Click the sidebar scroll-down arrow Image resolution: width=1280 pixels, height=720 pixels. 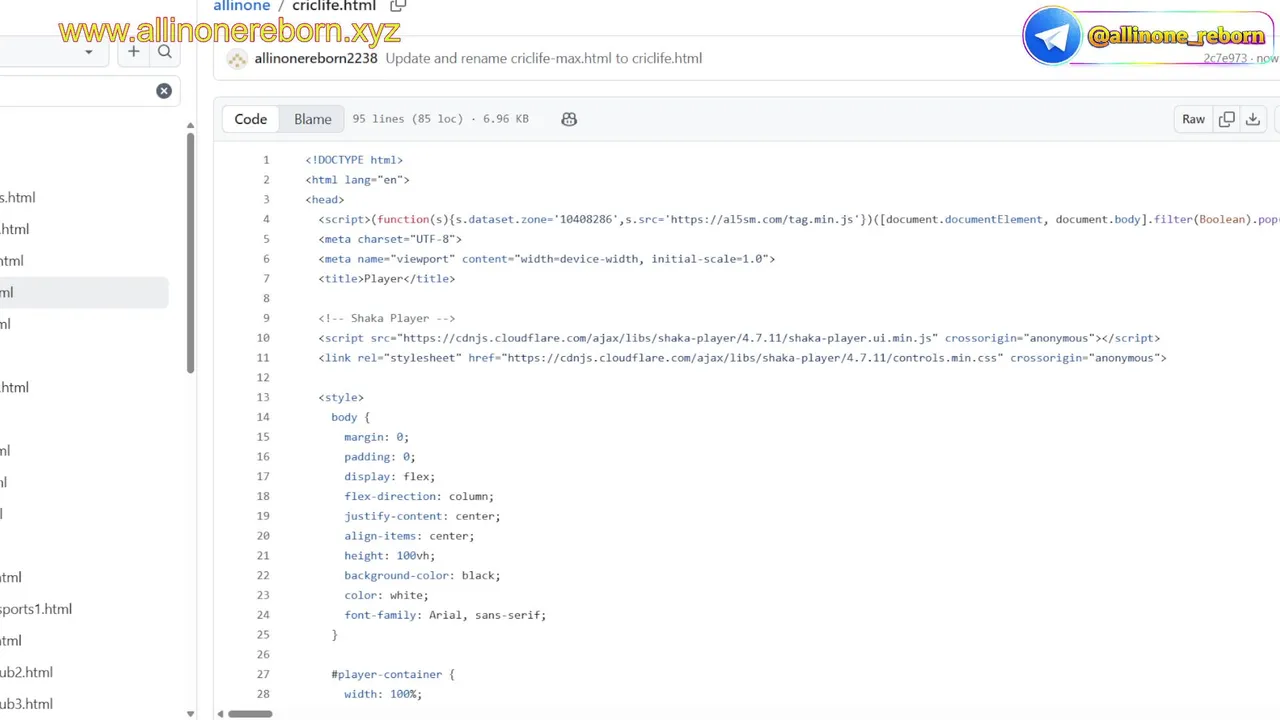190,713
